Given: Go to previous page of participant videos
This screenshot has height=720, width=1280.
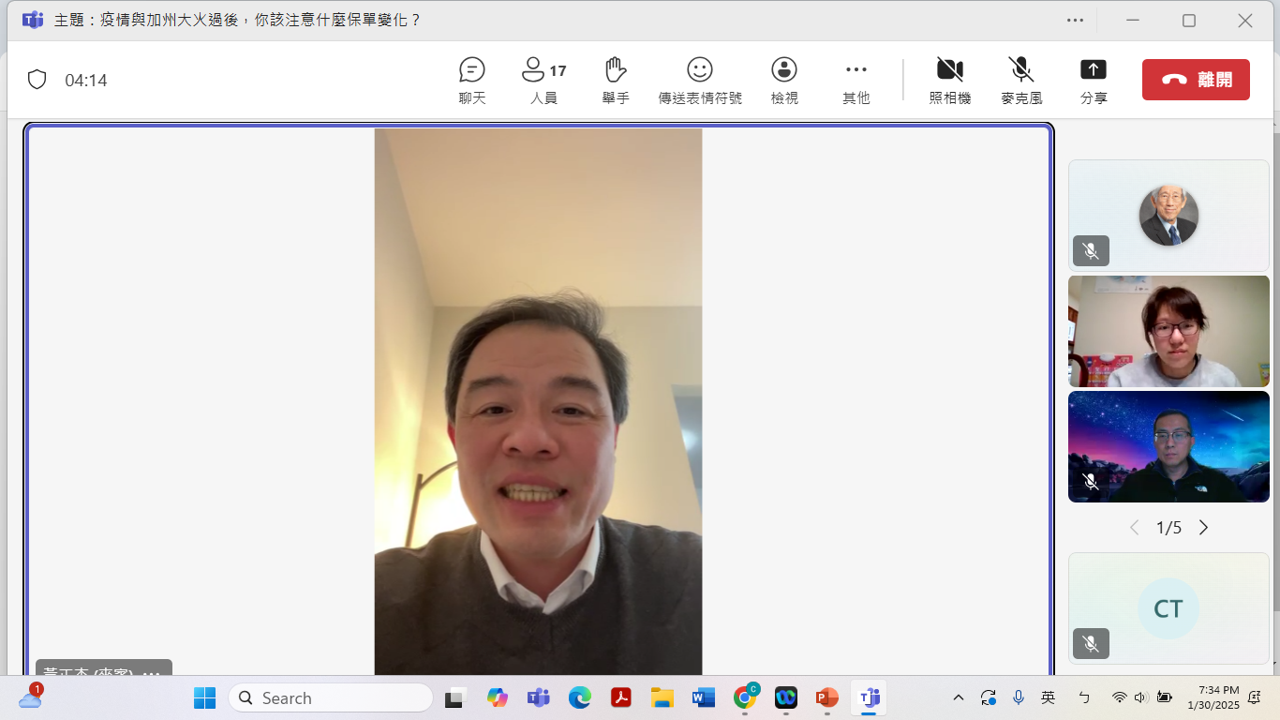Looking at the screenshot, I should [x=1134, y=528].
